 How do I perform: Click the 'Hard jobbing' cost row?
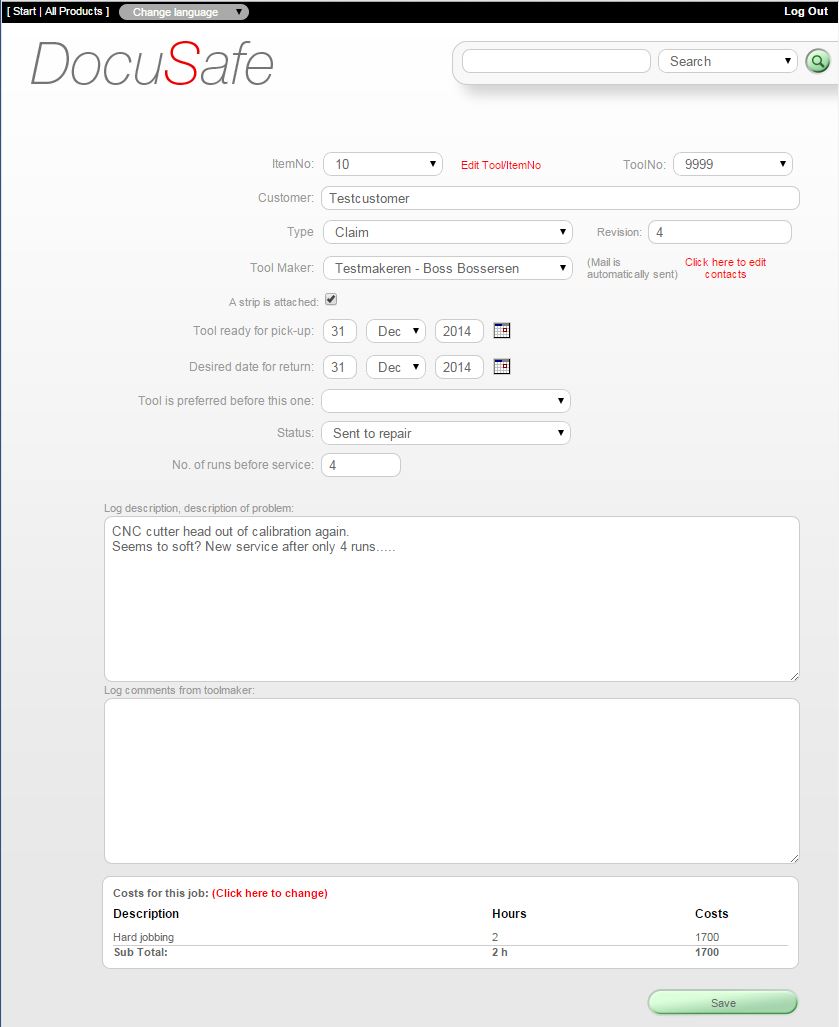click(x=451, y=937)
